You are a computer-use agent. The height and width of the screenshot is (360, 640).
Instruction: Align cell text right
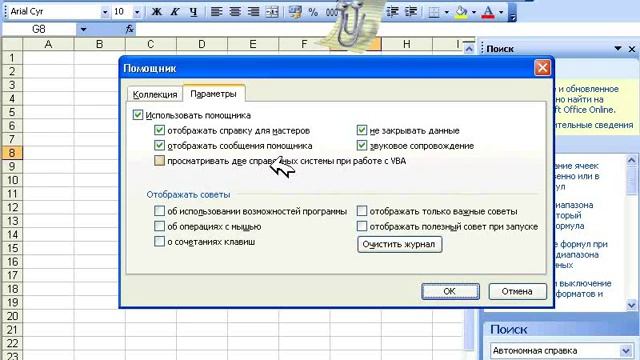(x=253, y=12)
